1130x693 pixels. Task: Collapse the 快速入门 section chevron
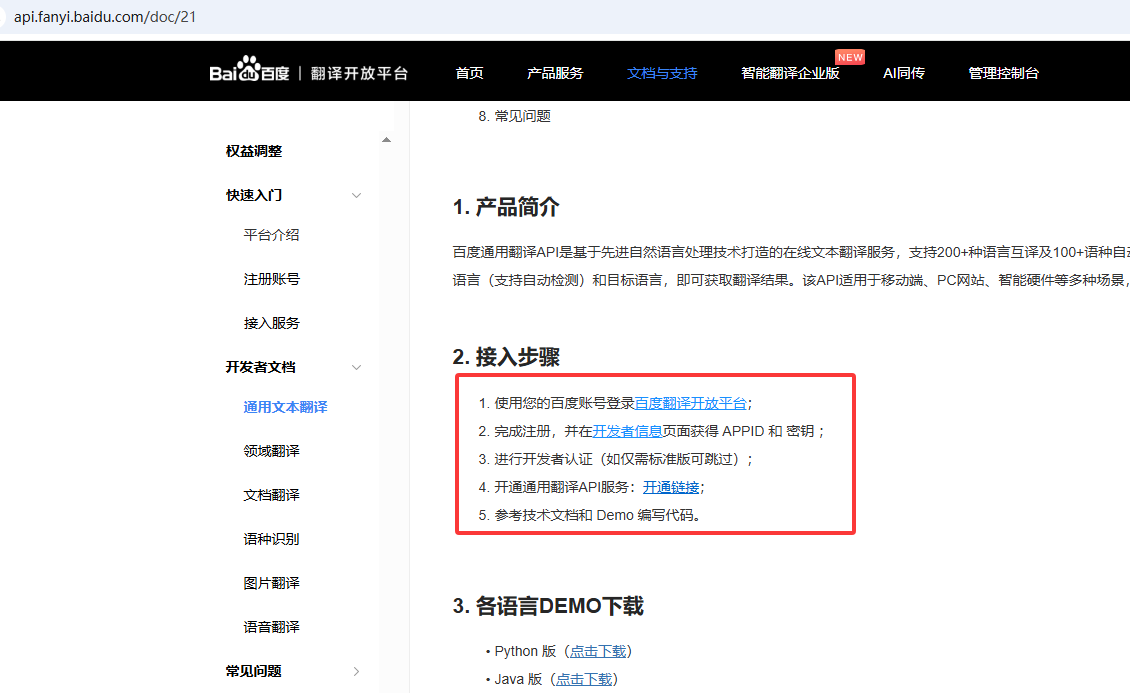point(356,196)
